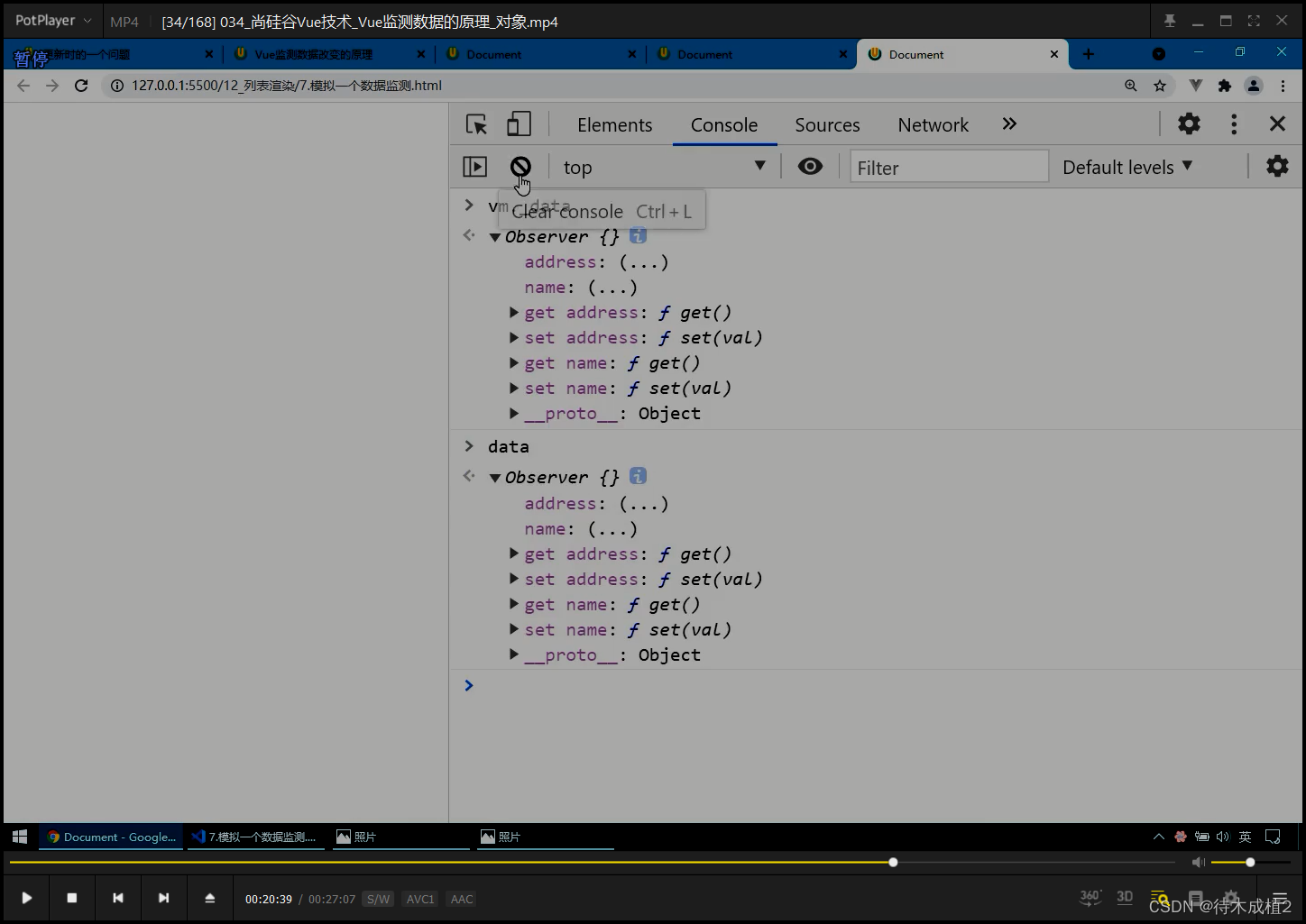
Task: Open DevTools main settings gear
Action: pos(1189,124)
